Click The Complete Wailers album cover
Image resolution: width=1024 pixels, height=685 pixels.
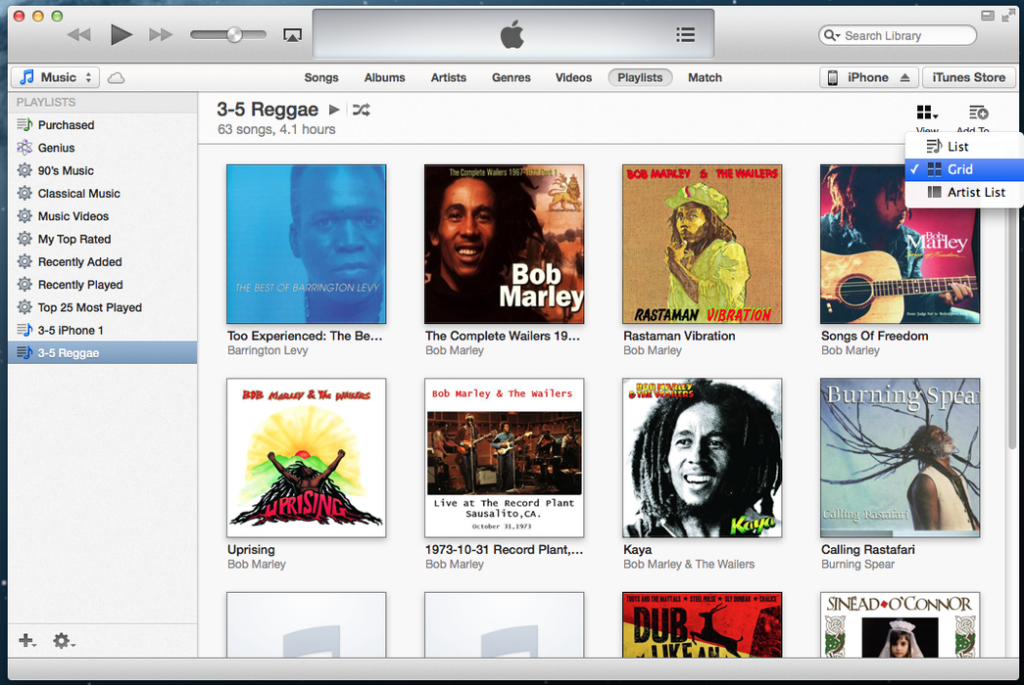coord(504,244)
